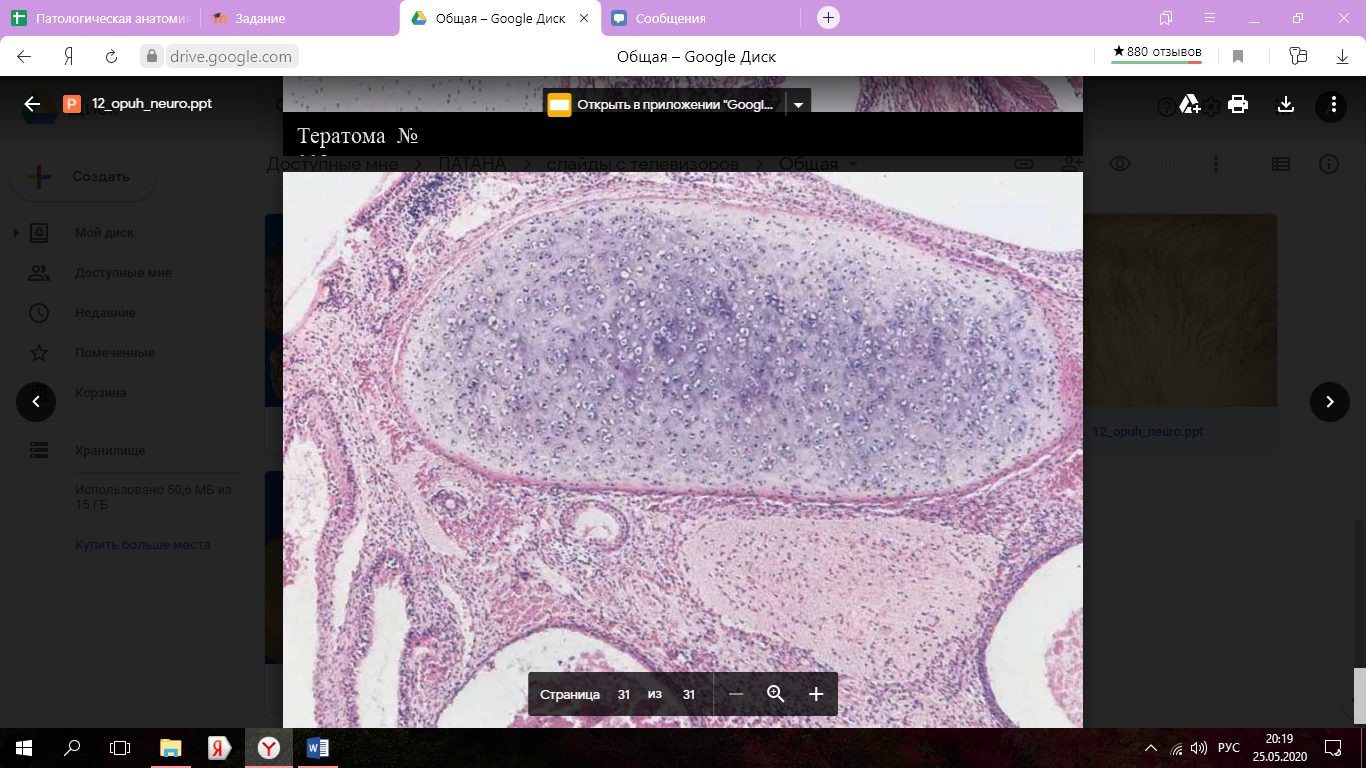Close the preview with the back arrow
The width and height of the screenshot is (1366, 768).
32,104
